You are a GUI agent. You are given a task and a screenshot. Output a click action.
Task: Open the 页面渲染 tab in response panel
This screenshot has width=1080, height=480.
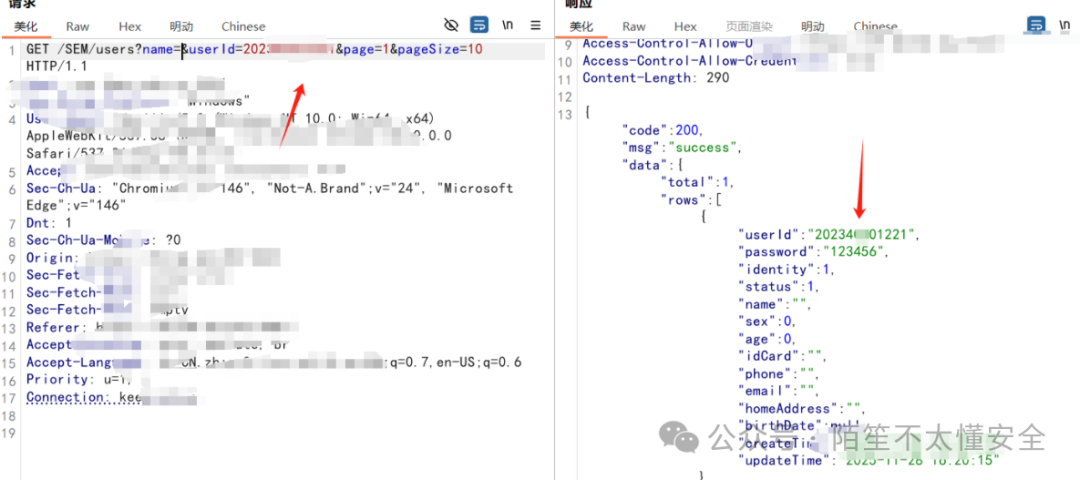point(749,27)
